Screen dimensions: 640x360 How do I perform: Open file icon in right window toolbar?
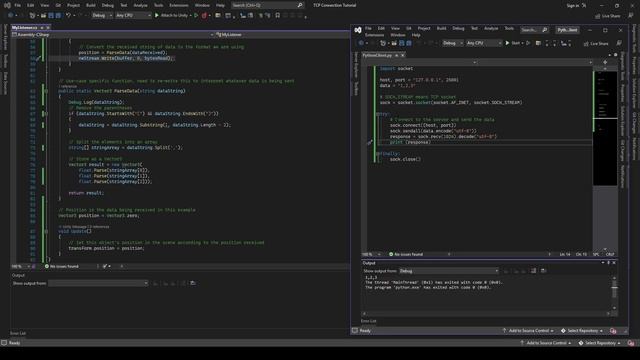(394, 43)
